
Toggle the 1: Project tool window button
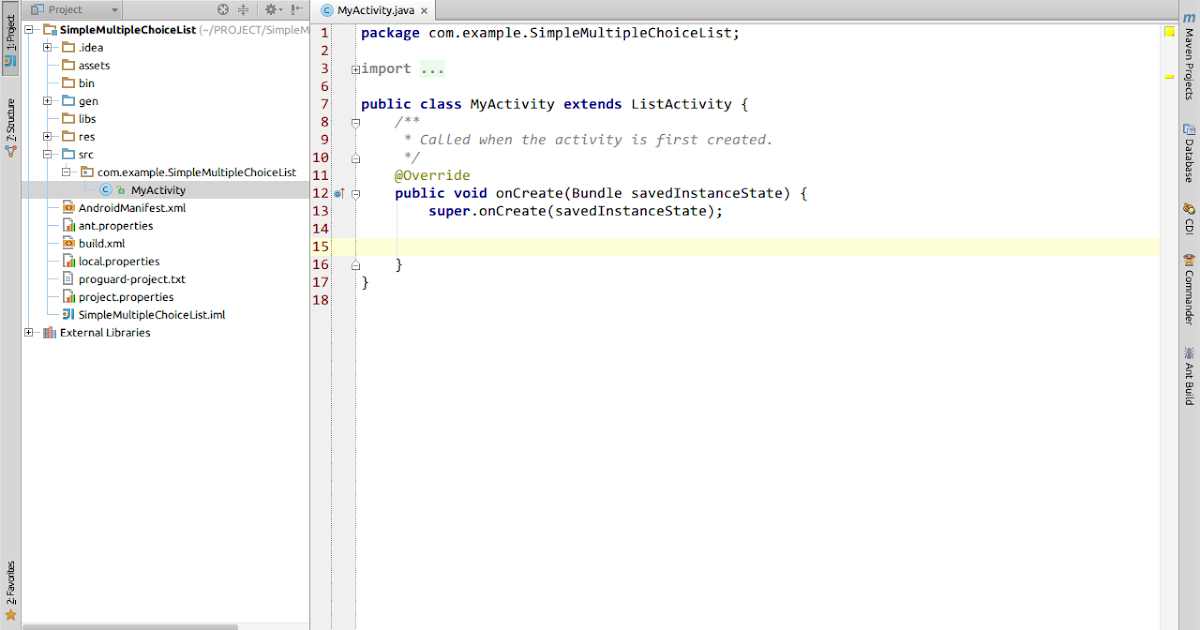pos(10,40)
